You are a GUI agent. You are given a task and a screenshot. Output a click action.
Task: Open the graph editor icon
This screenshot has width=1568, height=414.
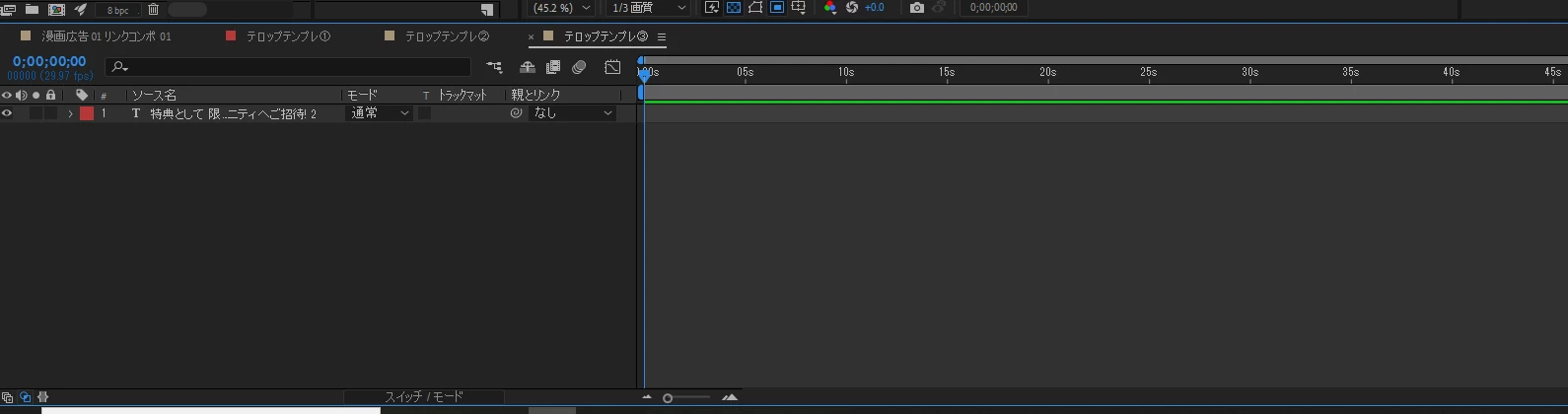click(612, 67)
